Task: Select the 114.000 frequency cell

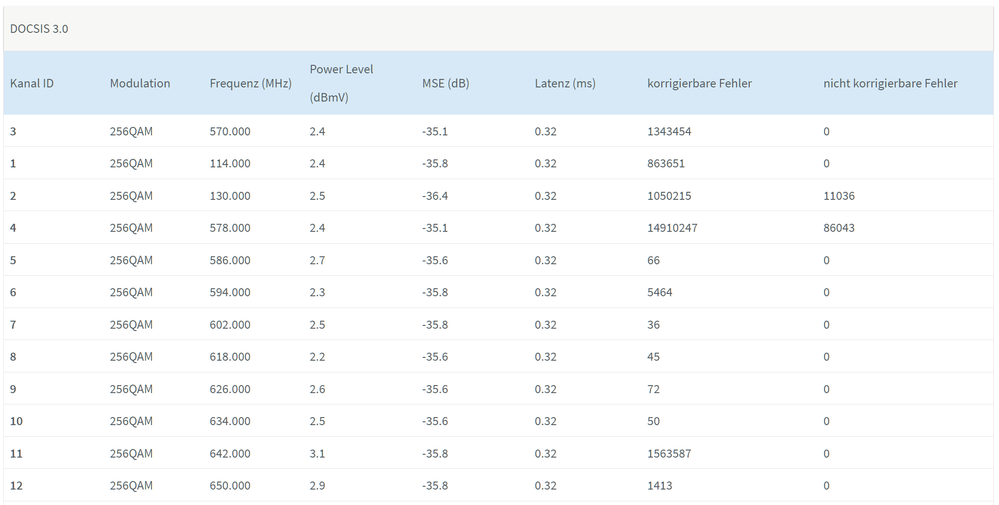Action: (x=230, y=163)
